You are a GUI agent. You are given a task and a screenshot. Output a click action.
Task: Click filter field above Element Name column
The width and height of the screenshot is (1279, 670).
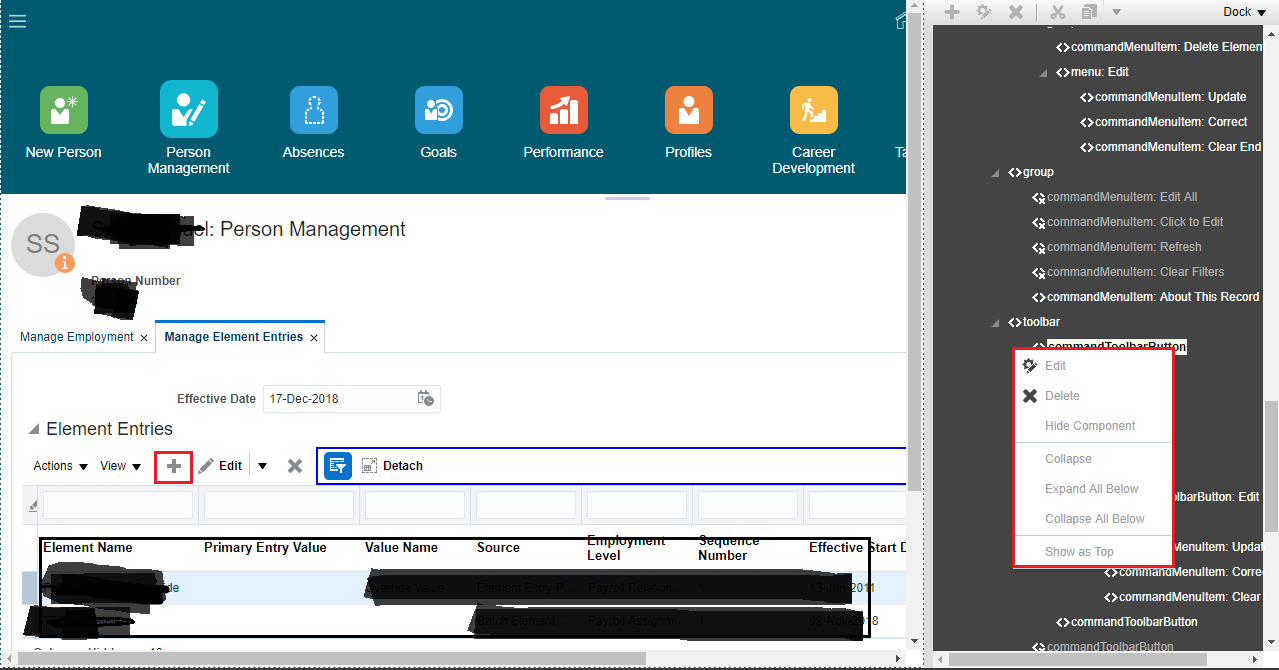[x=118, y=505]
